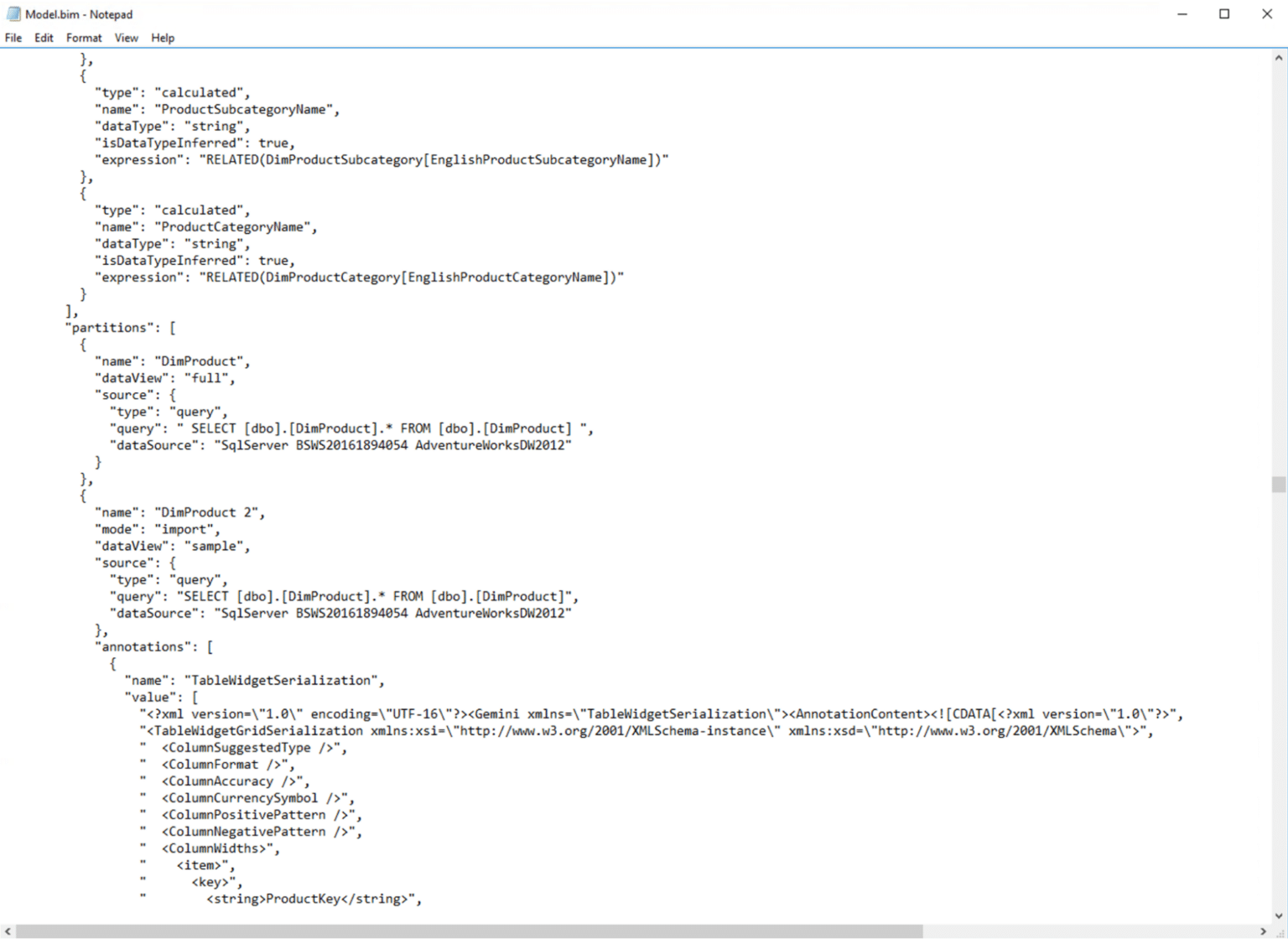Open the File menu
Viewport: 1288px width, 939px height.
(x=13, y=38)
